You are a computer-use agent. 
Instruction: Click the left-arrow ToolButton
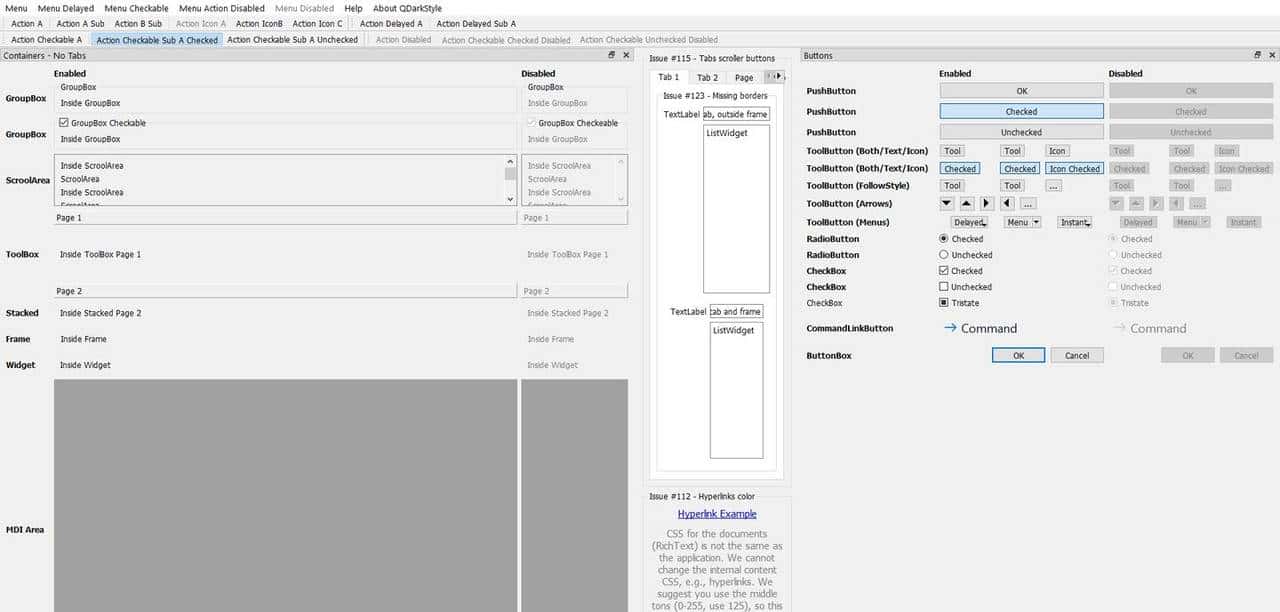tap(1006, 203)
